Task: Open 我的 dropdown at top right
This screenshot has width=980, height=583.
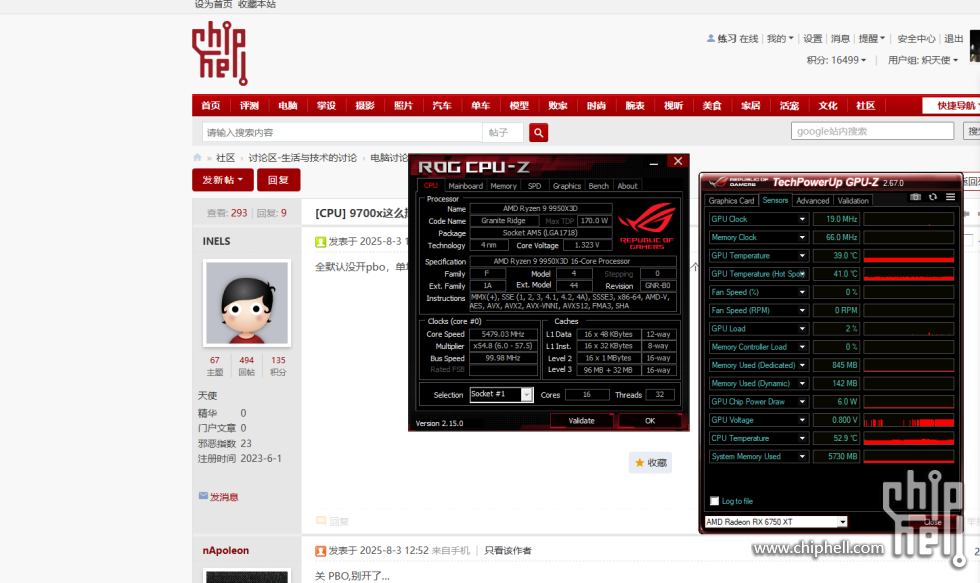Action: pyautogui.click(x=779, y=39)
